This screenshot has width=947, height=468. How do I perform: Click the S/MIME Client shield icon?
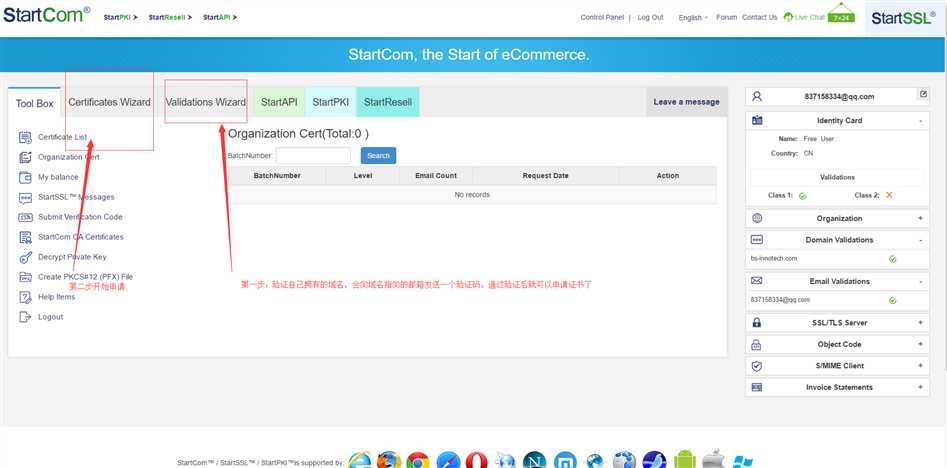click(x=757, y=366)
